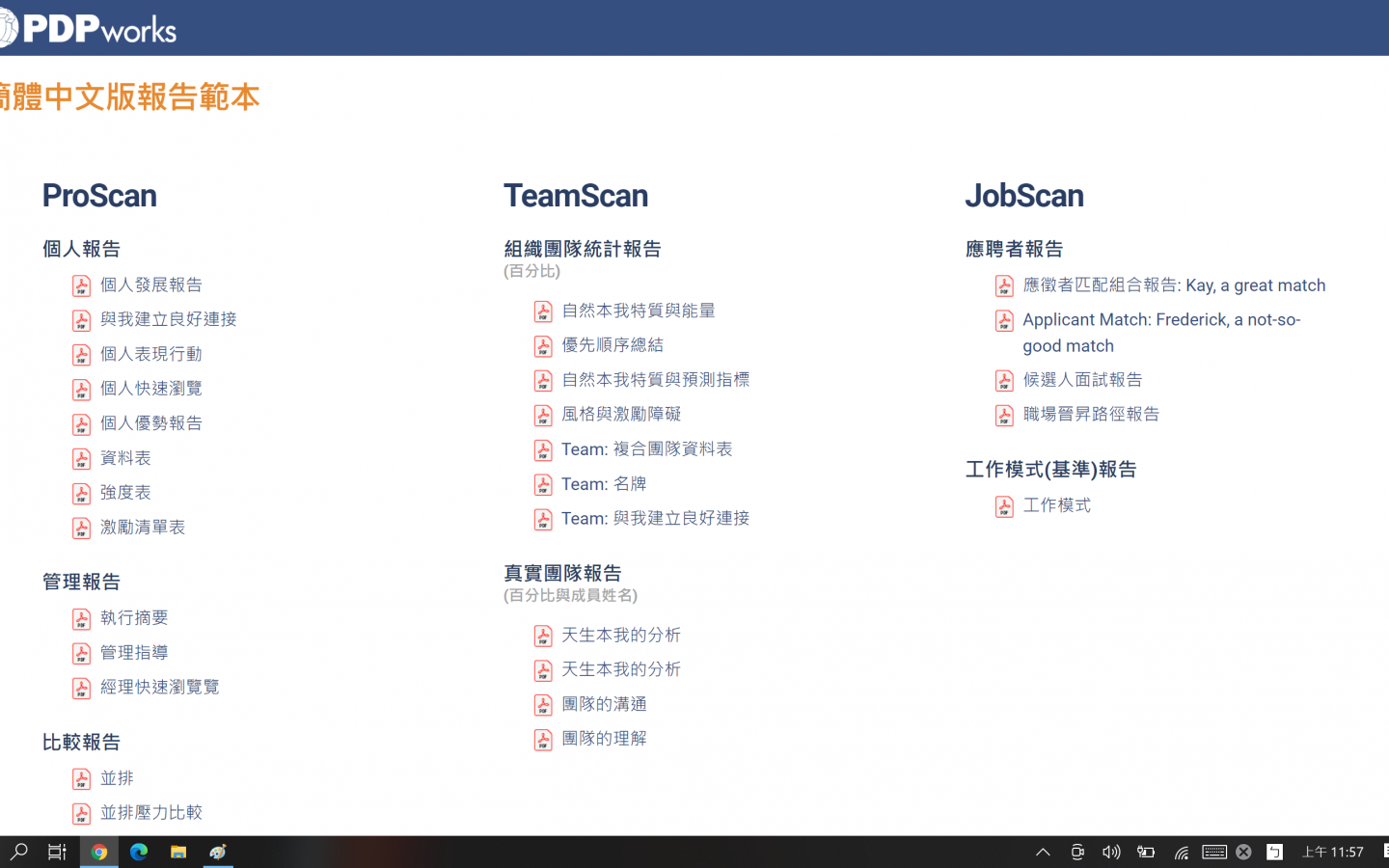
Task: Click the PDF icon beside 工作模式 link
Action: pos(1005,506)
